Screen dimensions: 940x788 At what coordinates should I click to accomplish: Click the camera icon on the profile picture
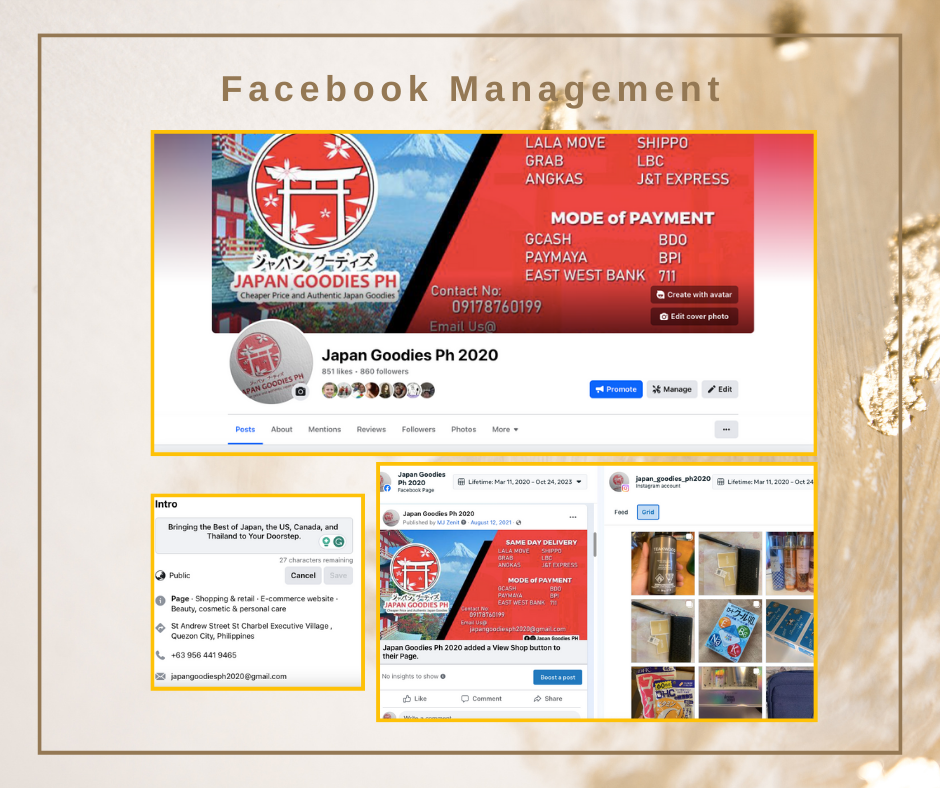(300, 392)
